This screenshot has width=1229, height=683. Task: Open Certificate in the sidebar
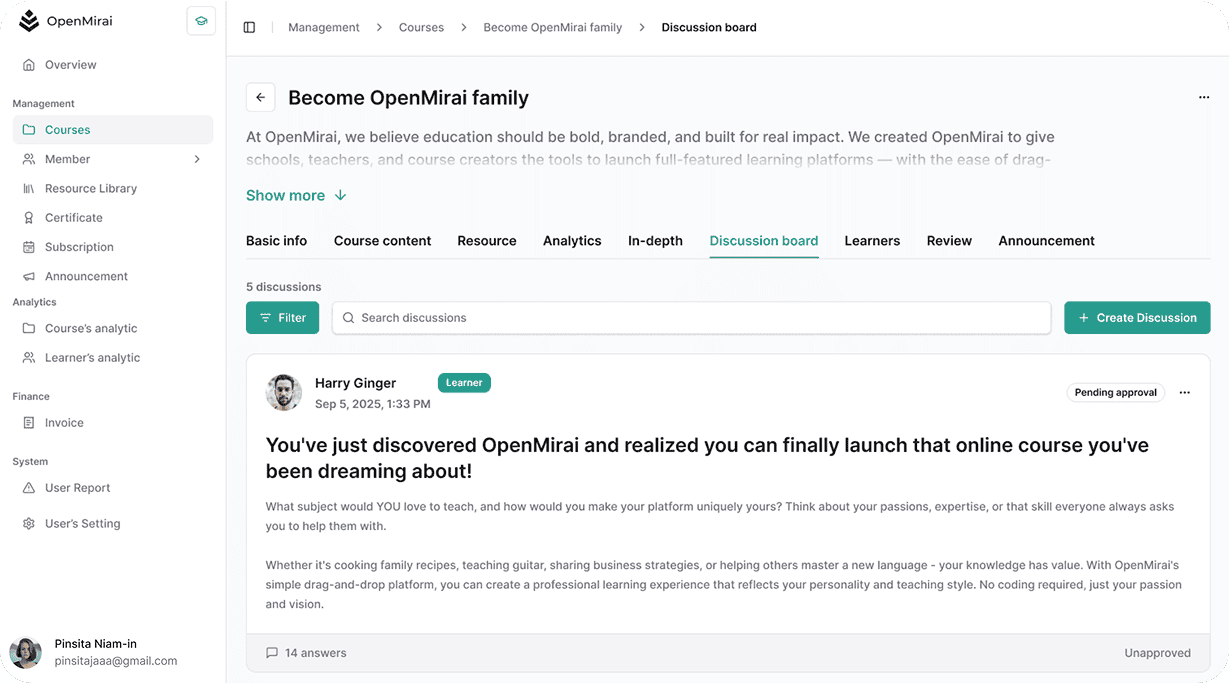point(73,218)
